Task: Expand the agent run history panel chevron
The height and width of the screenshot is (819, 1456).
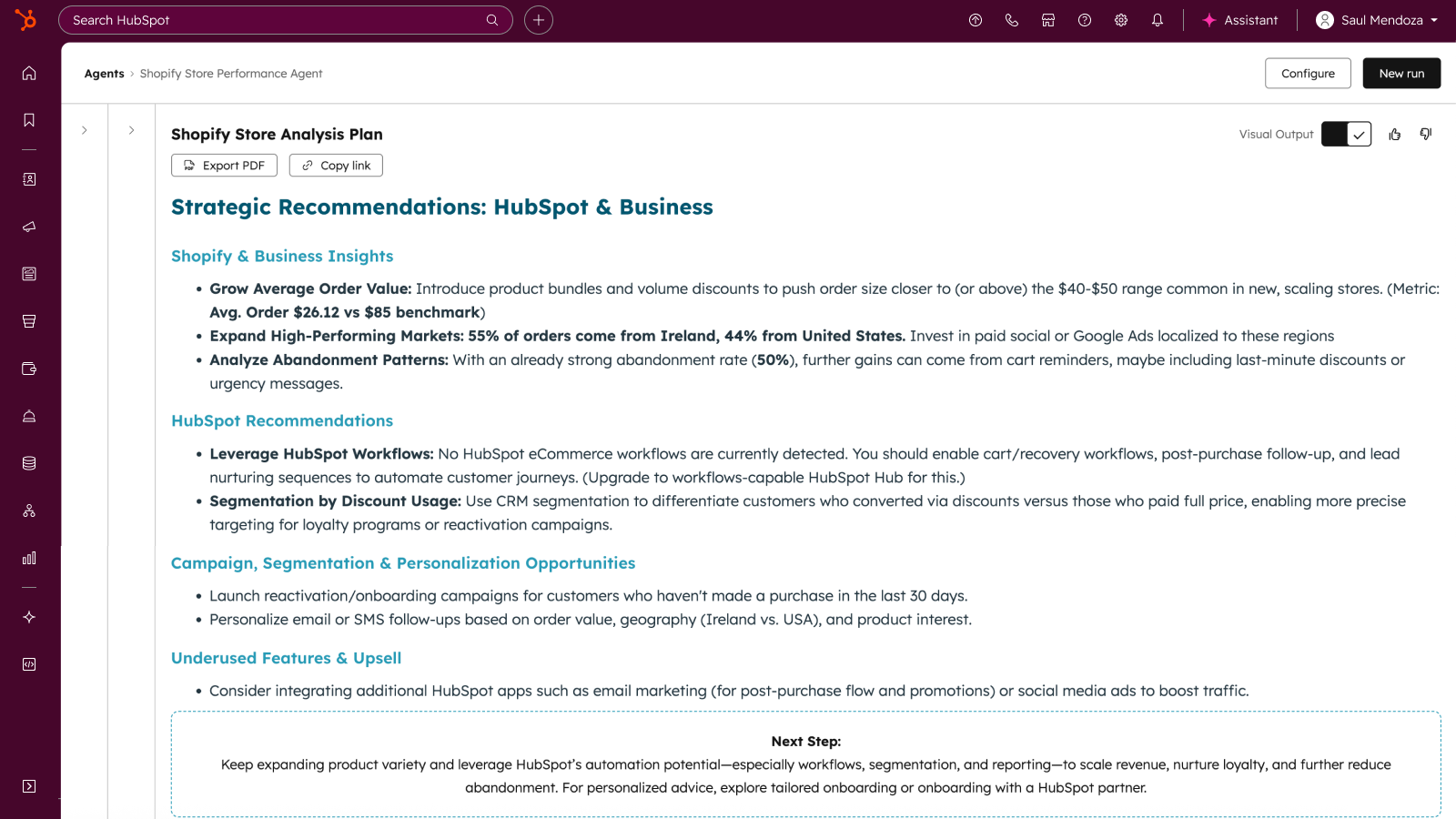Action: (131, 130)
